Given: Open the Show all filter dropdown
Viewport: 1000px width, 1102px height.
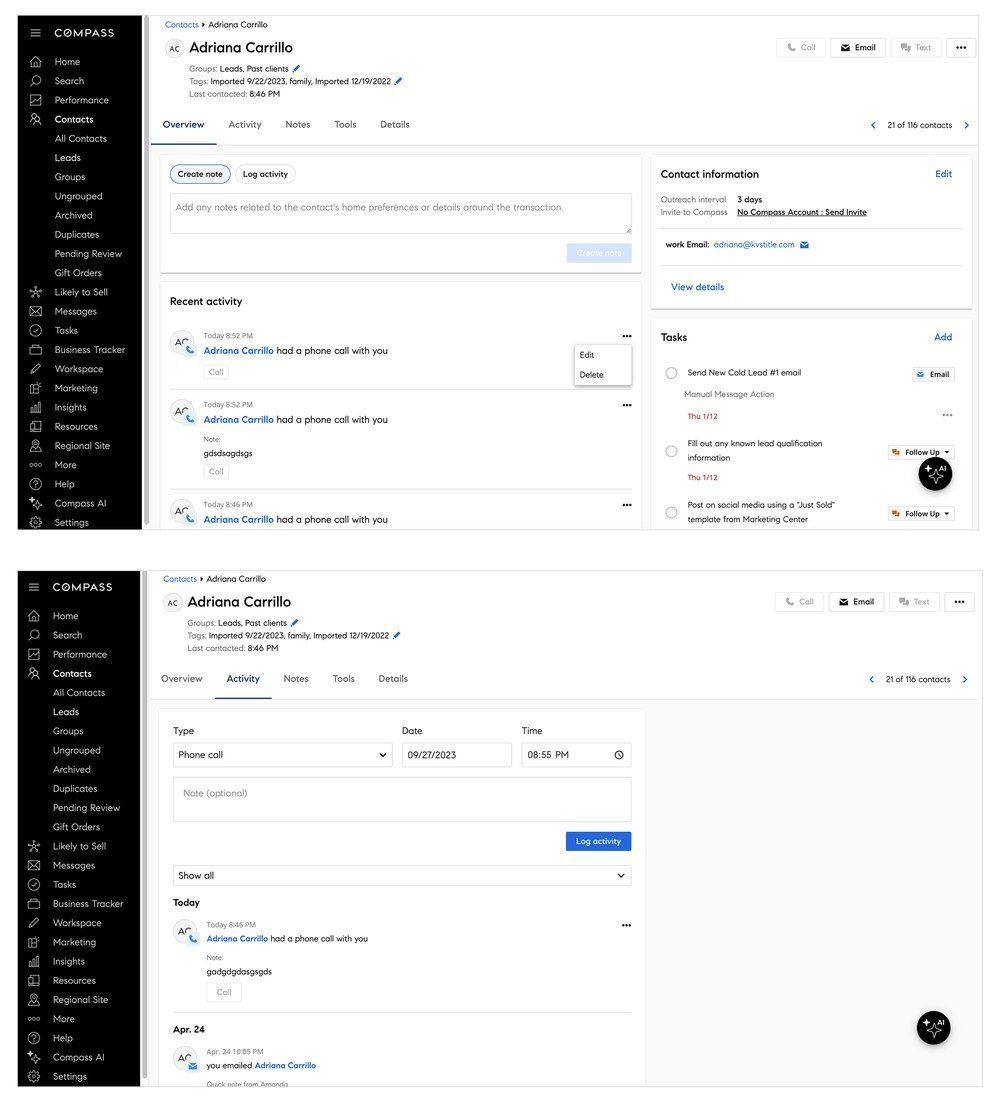Looking at the screenshot, I should pos(402,876).
